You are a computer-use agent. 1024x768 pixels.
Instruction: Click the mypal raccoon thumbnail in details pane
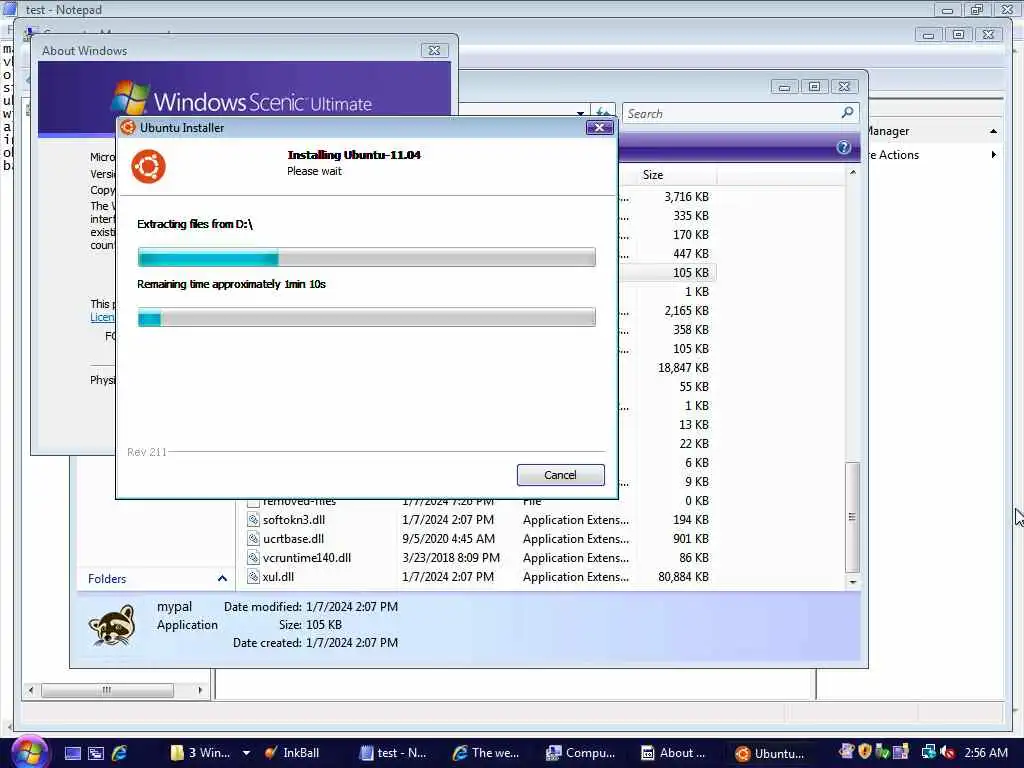pyautogui.click(x=112, y=625)
